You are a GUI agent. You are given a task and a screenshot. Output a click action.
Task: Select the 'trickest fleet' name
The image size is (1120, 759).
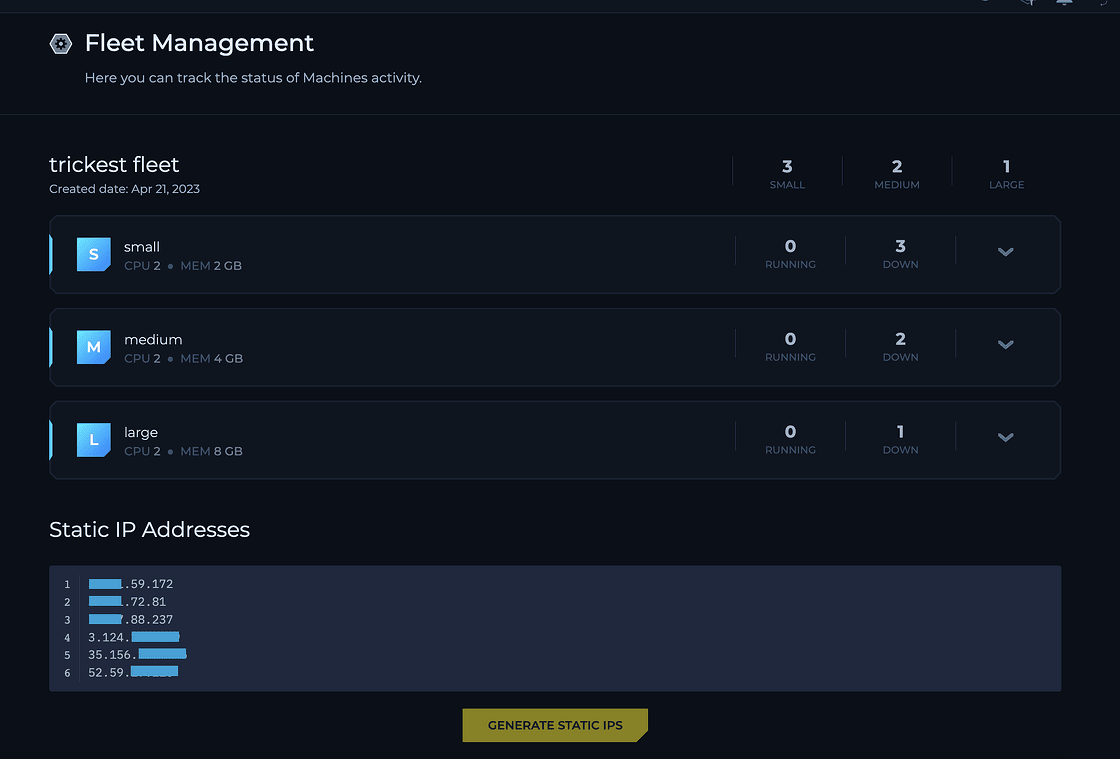(x=114, y=164)
